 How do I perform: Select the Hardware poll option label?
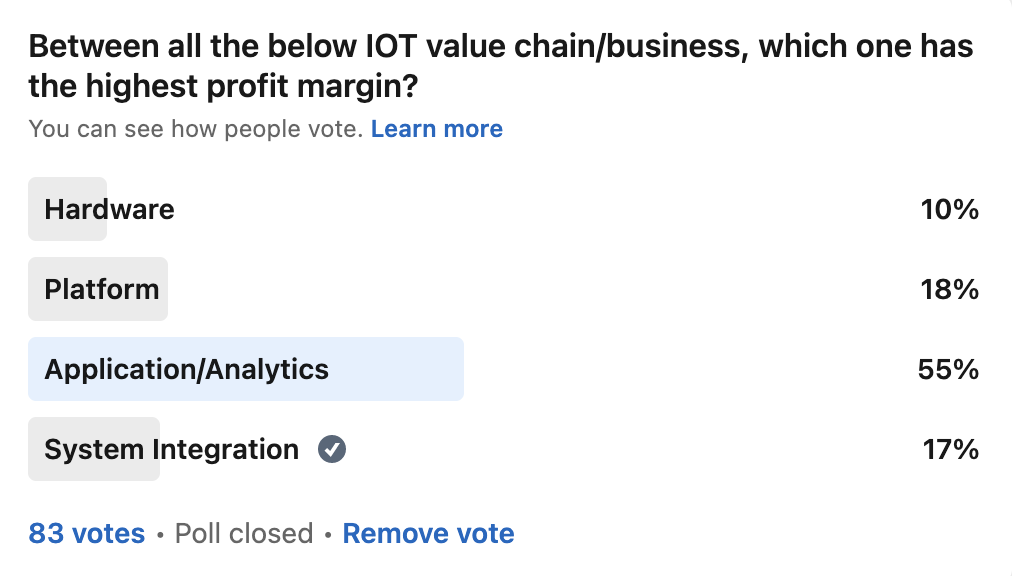pos(109,209)
